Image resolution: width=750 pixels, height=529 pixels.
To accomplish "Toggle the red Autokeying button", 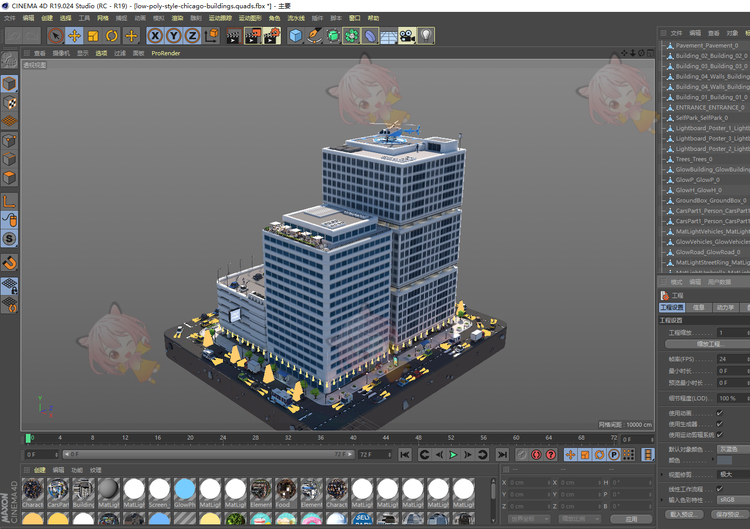I will pos(536,455).
